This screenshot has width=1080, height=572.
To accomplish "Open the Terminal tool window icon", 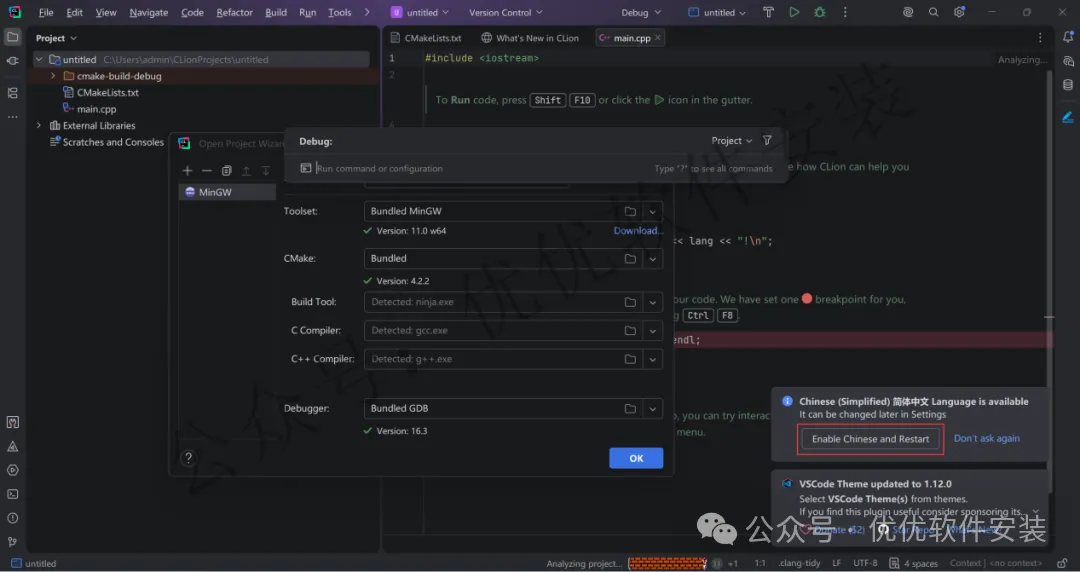I will 12,494.
